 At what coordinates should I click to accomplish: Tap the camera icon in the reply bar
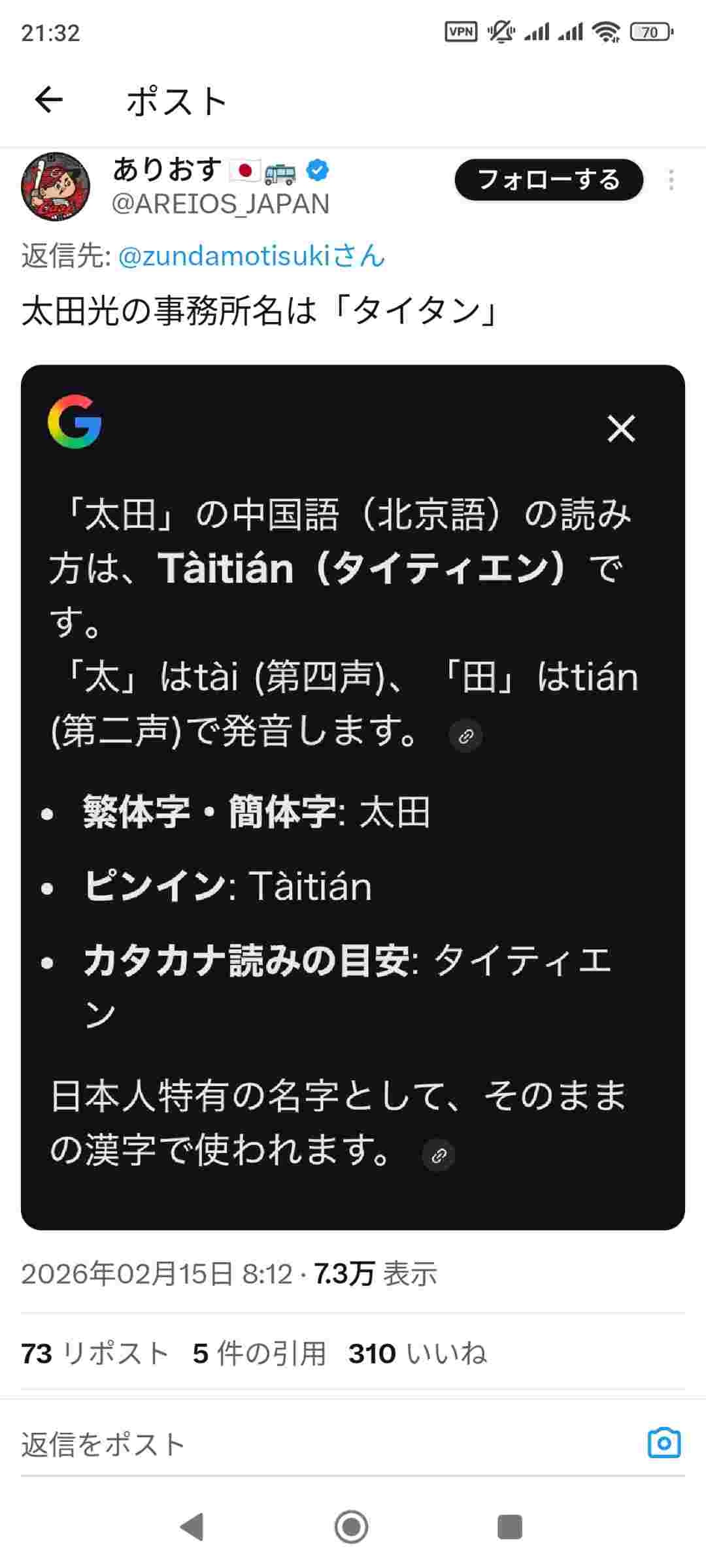tap(664, 1443)
